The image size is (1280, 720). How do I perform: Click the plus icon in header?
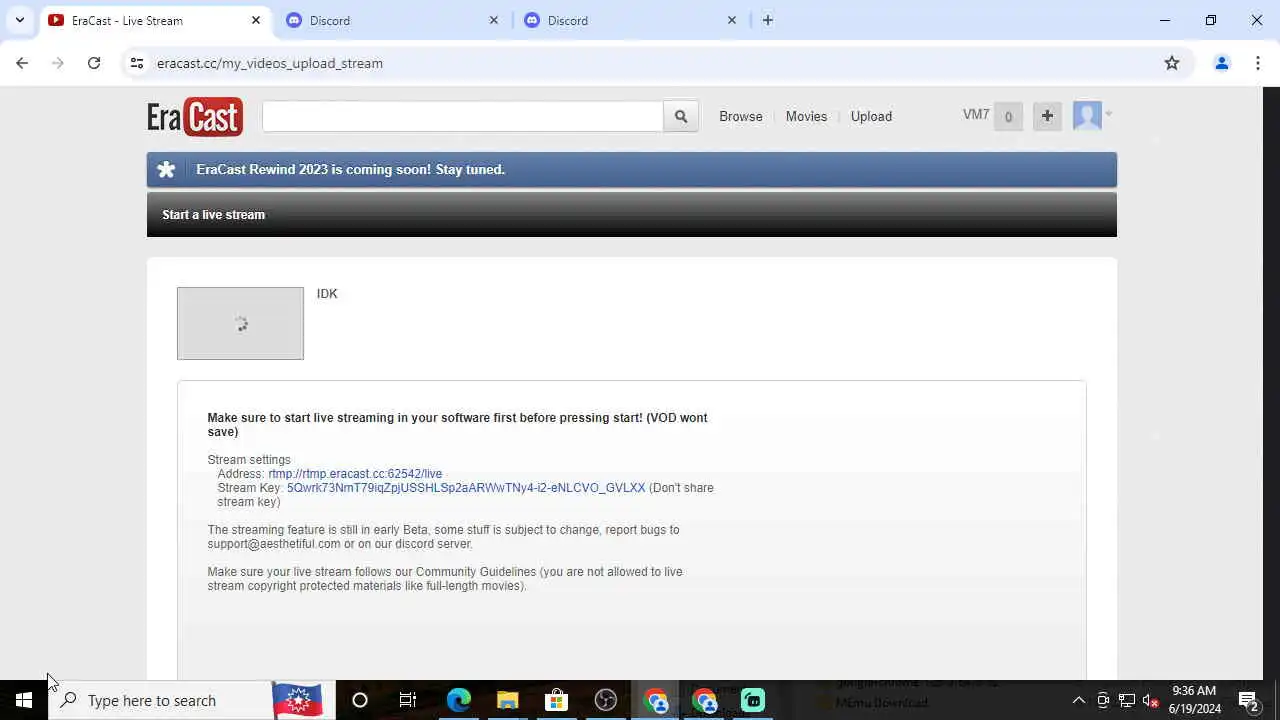coord(1047,116)
